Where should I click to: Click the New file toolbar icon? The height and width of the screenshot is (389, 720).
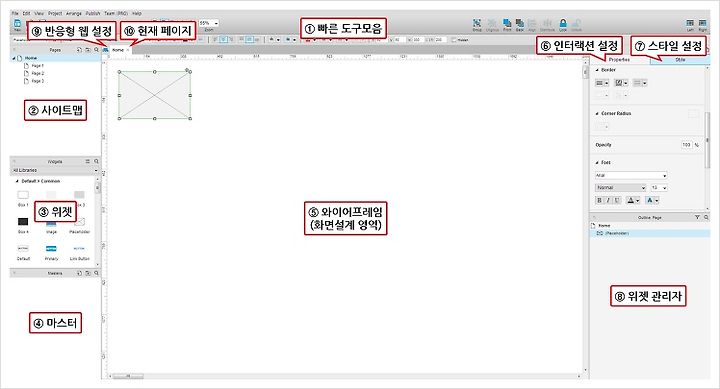coord(17,23)
